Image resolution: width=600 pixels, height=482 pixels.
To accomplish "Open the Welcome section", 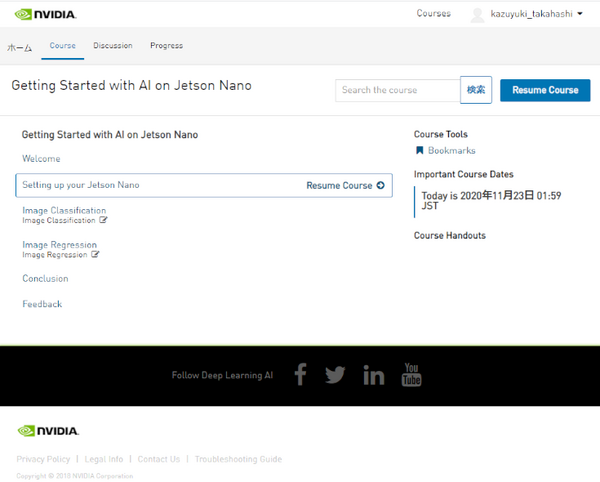I will coord(41,159).
